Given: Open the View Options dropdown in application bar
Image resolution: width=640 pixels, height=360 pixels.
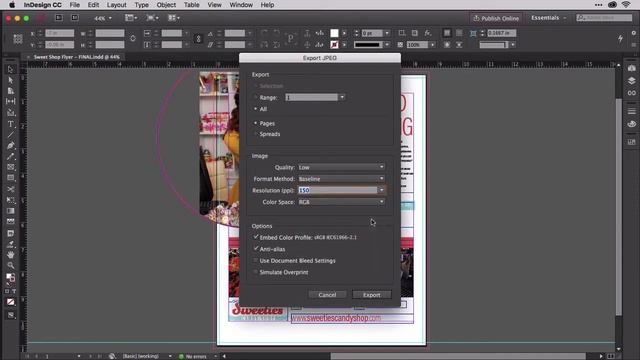Looking at the screenshot, I should pos(131,18).
